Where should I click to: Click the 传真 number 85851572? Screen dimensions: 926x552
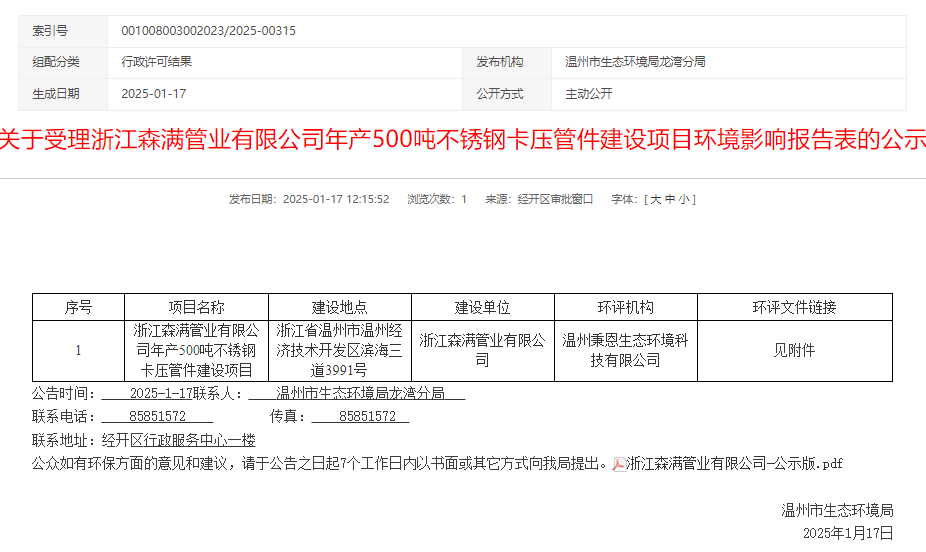tap(367, 417)
